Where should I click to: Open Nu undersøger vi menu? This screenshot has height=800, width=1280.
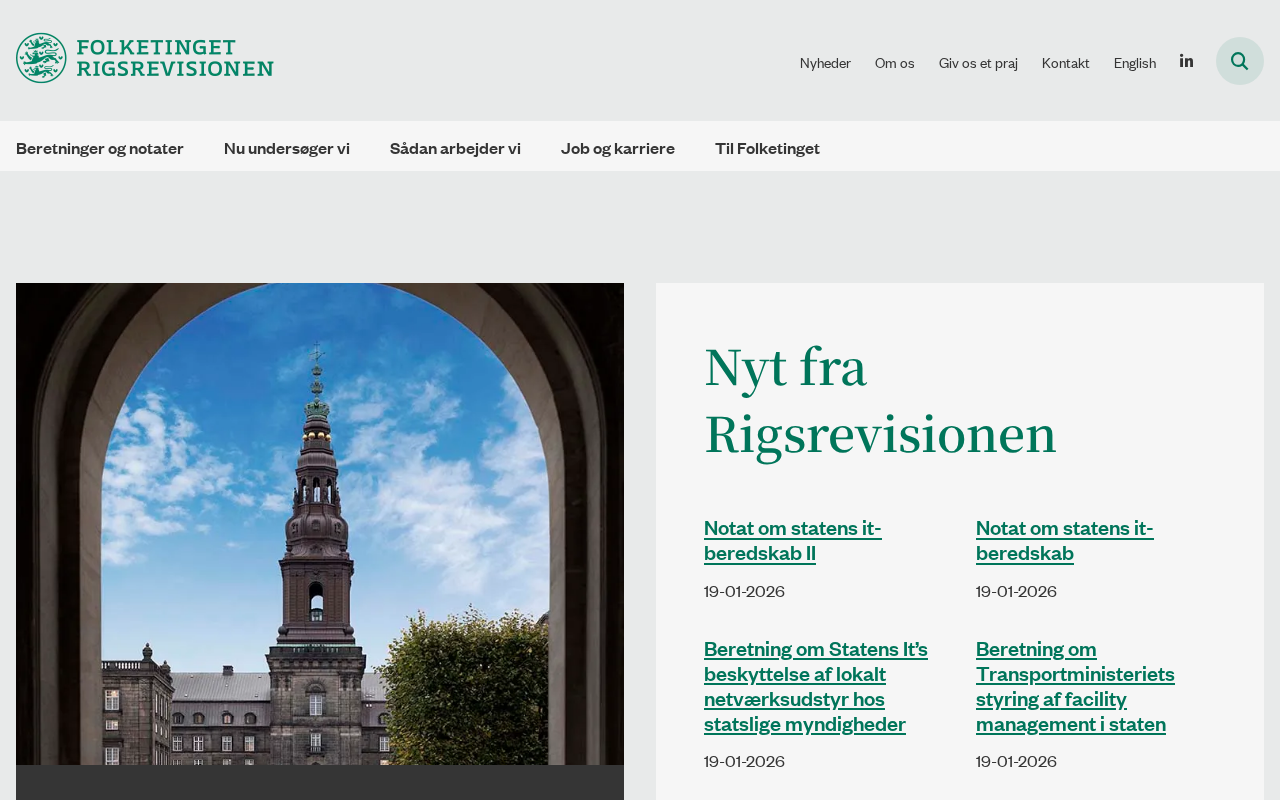[287, 148]
